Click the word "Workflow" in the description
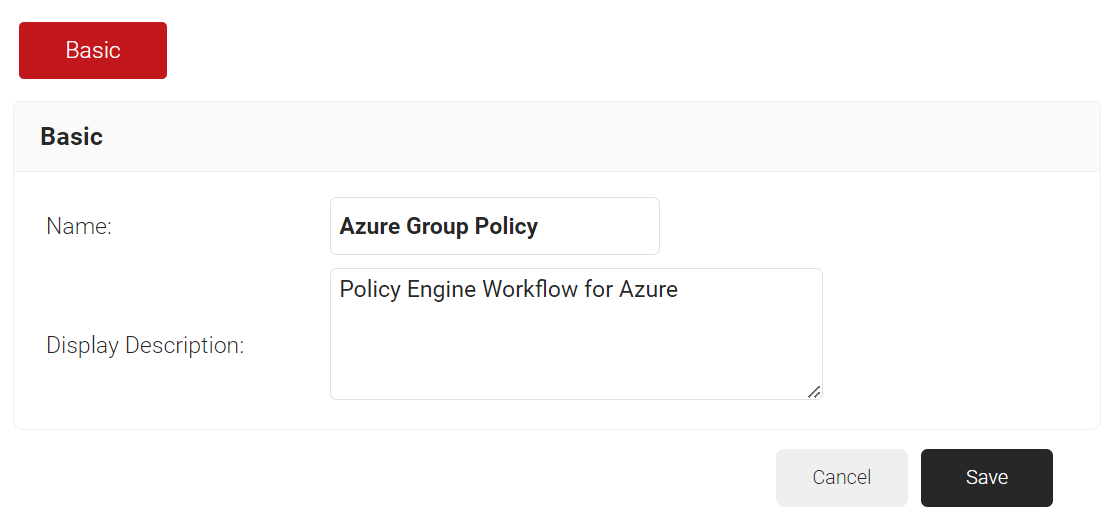1115x522 pixels. (530, 290)
